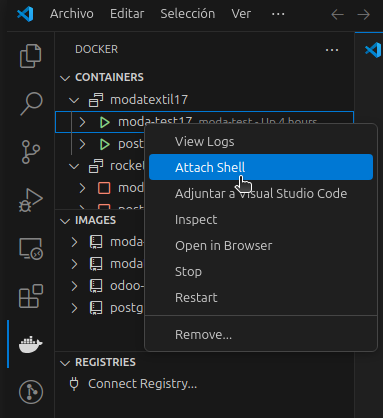Click the Connect Registry... link

click(x=143, y=384)
